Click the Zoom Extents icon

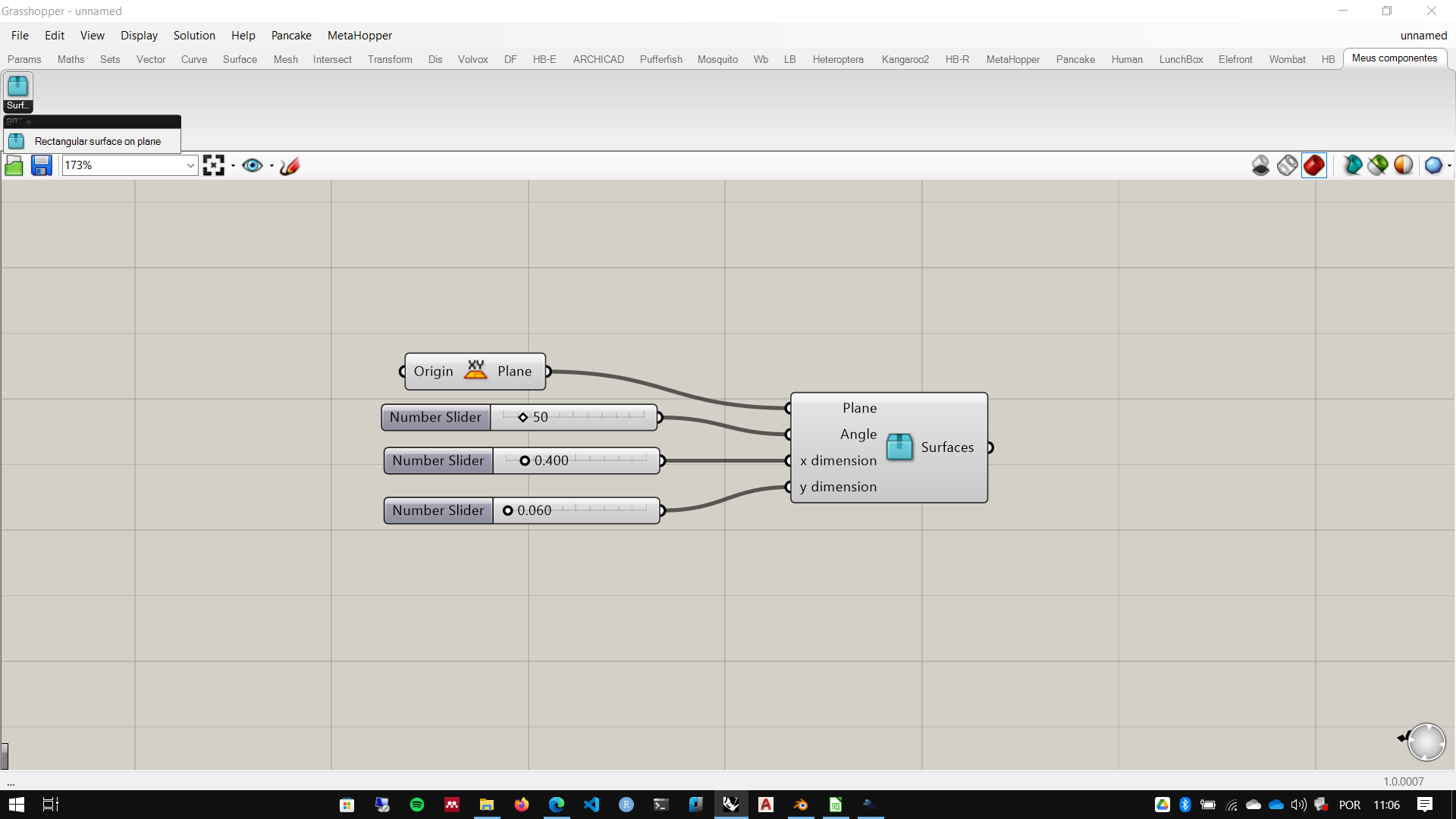click(214, 165)
